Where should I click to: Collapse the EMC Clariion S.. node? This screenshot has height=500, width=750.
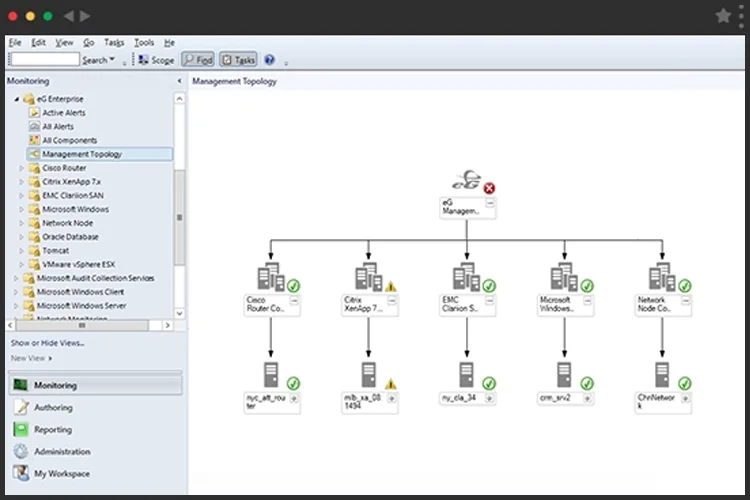(x=490, y=301)
